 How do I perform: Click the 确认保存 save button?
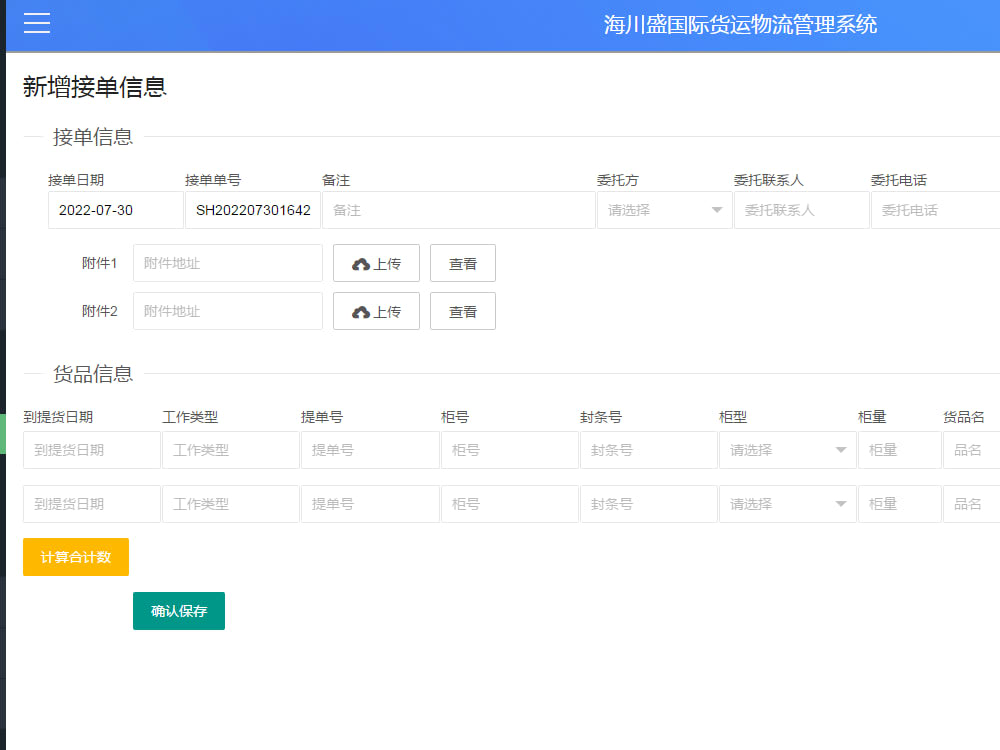pos(178,610)
